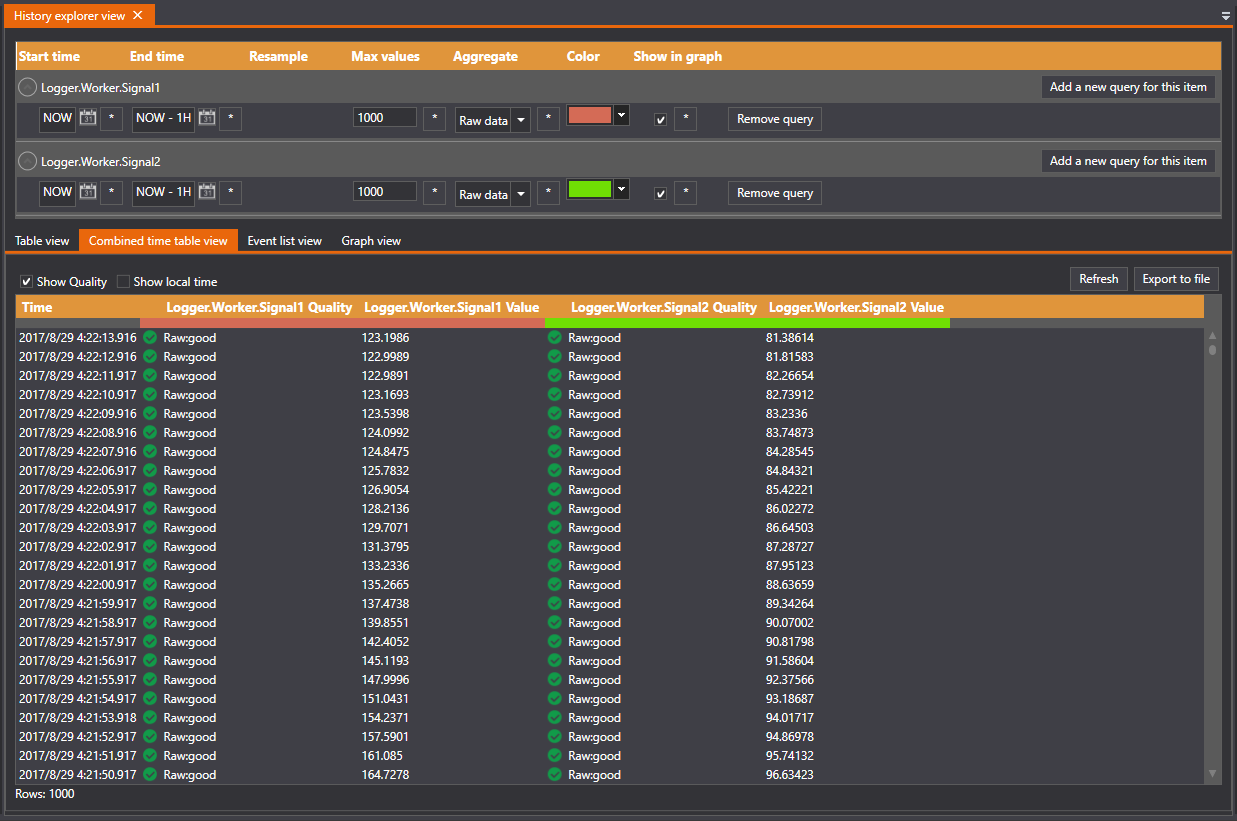Switch to the Event list view tab
The height and width of the screenshot is (821, 1237).
click(284, 241)
